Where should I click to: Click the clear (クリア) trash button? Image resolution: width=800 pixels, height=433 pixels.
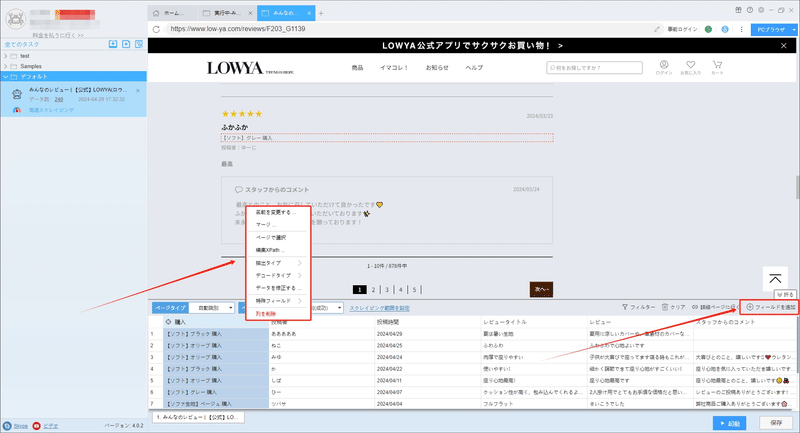pyautogui.click(x=673, y=307)
